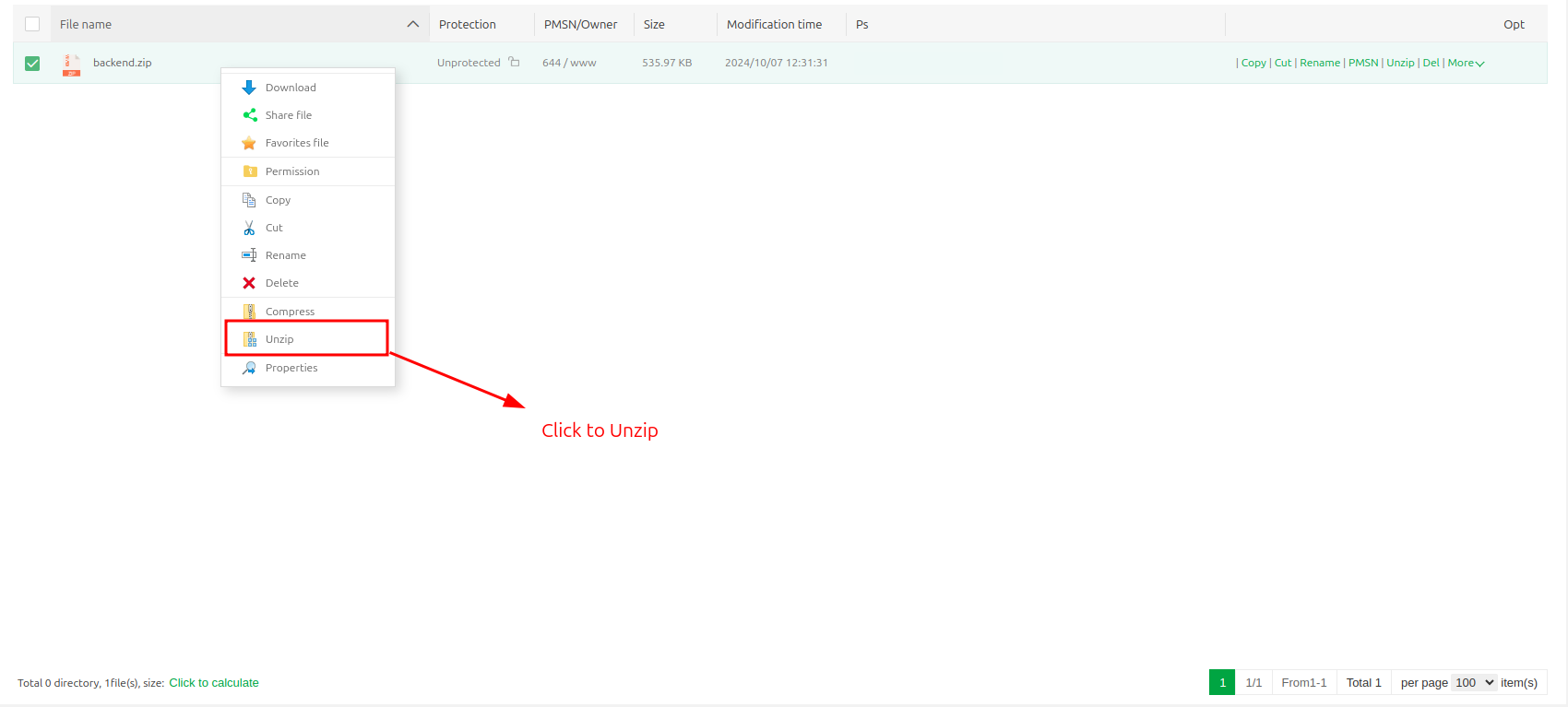The height and width of the screenshot is (707, 1568).
Task: Select Permission menu entry
Action: pyautogui.click(x=308, y=171)
